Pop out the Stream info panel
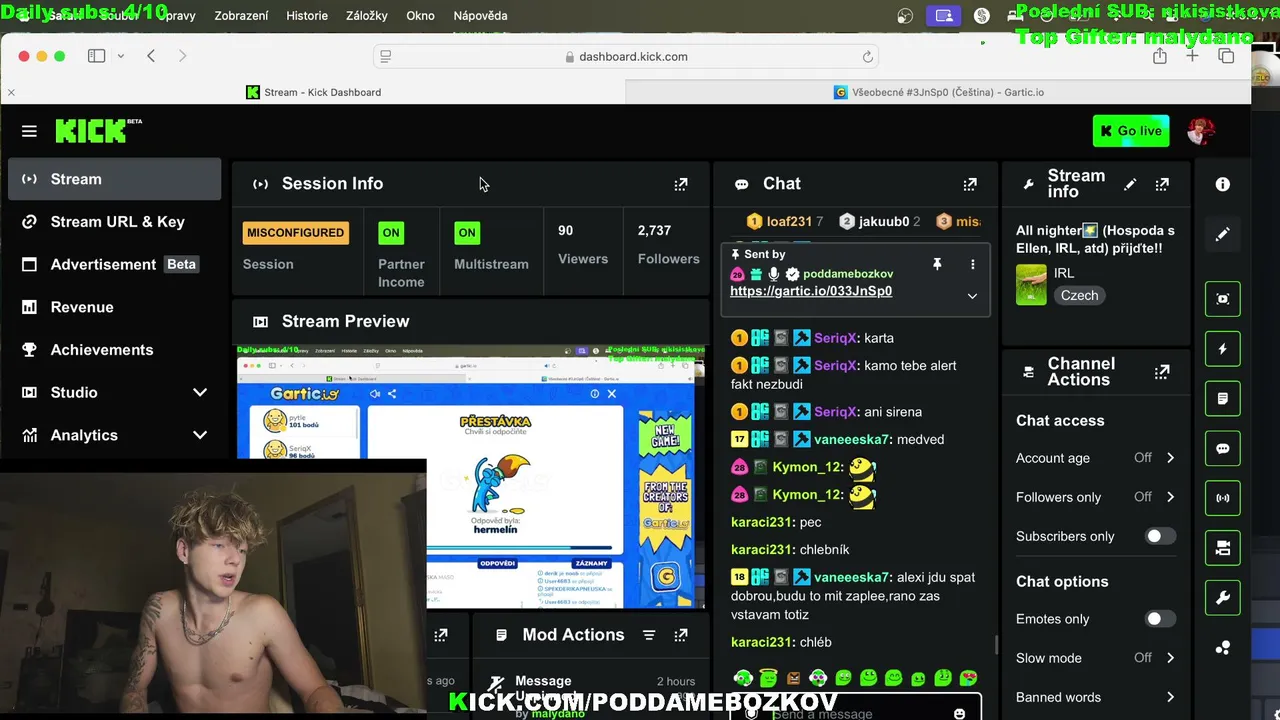Viewport: 1280px width, 720px height. point(1162,184)
